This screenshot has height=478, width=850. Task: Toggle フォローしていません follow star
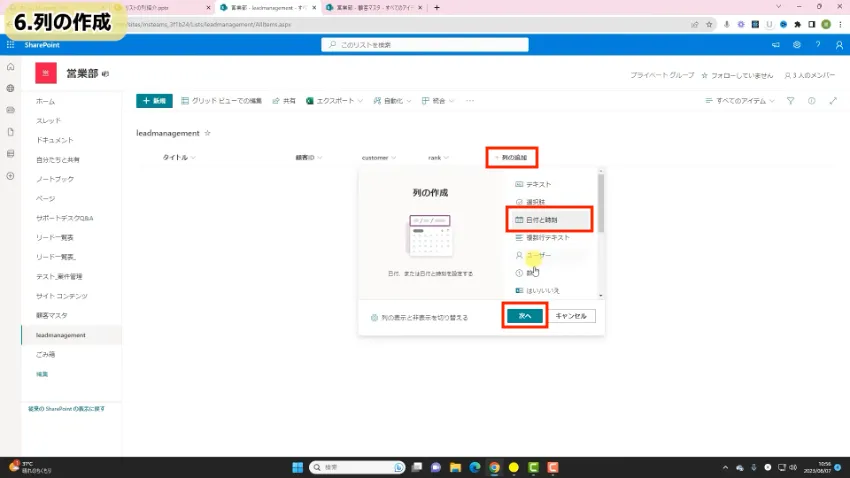click(706, 75)
